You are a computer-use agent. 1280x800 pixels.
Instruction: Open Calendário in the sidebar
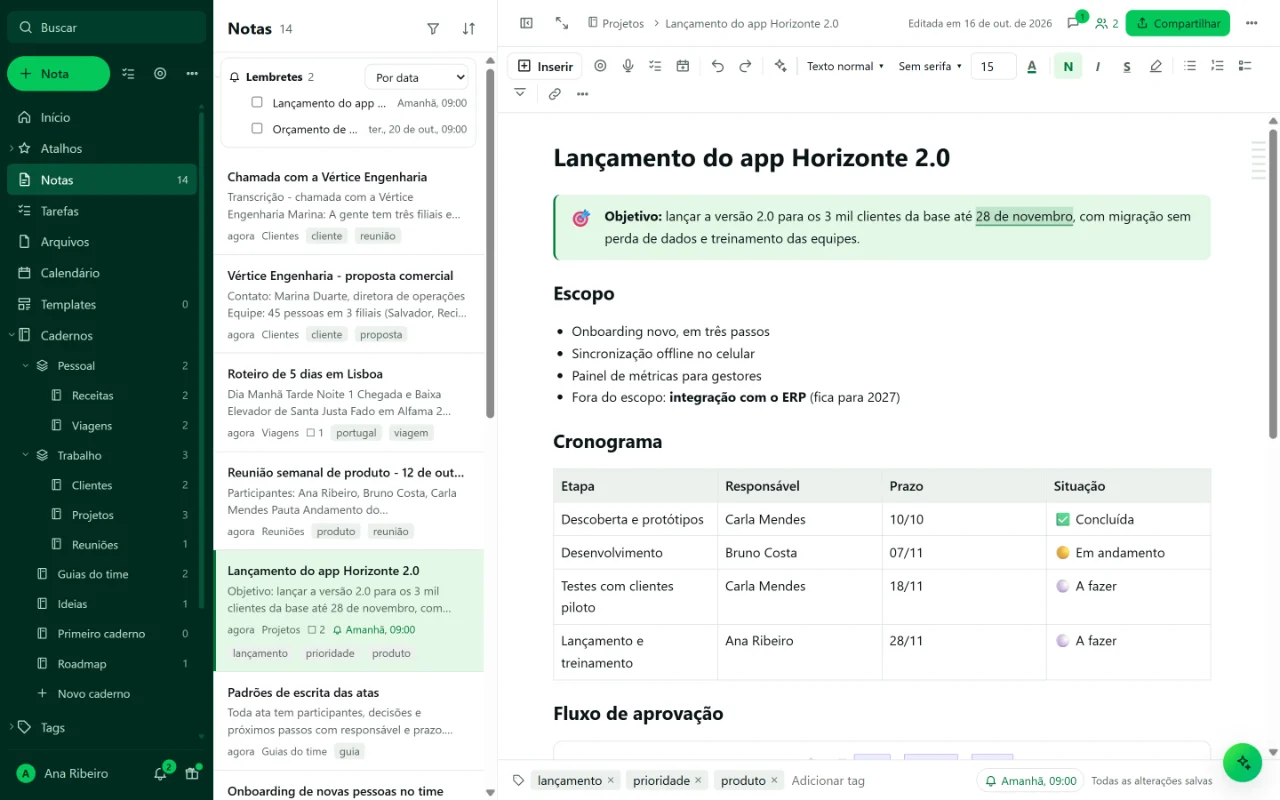point(102,273)
